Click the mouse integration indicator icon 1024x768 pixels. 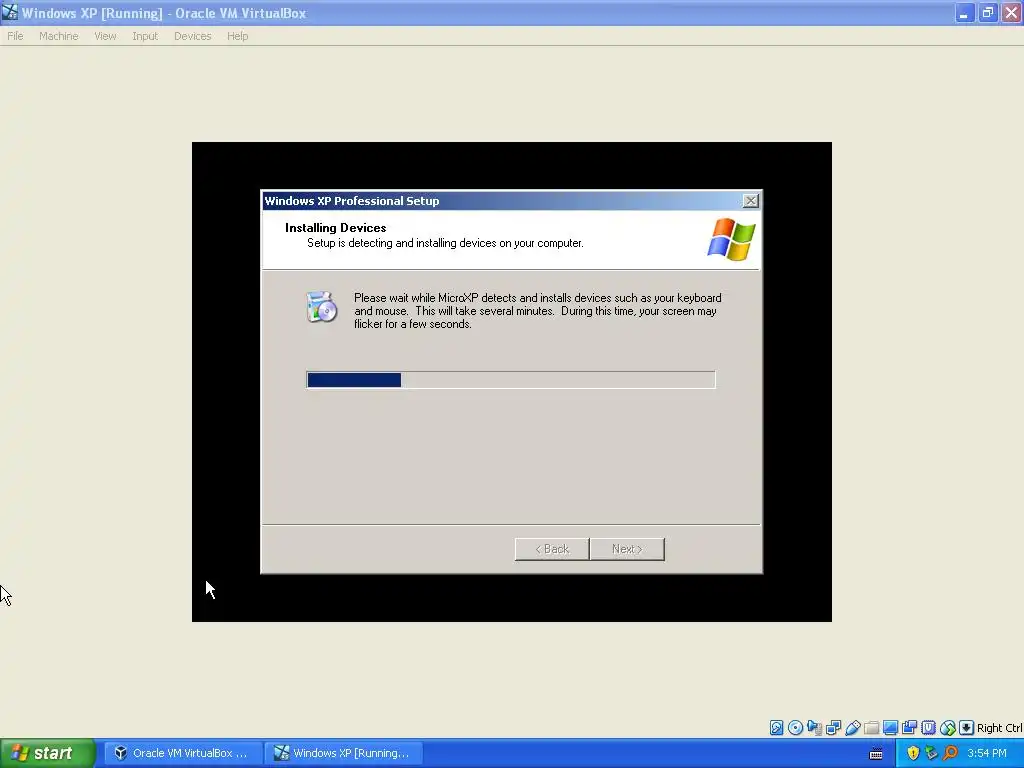pyautogui.click(x=948, y=728)
